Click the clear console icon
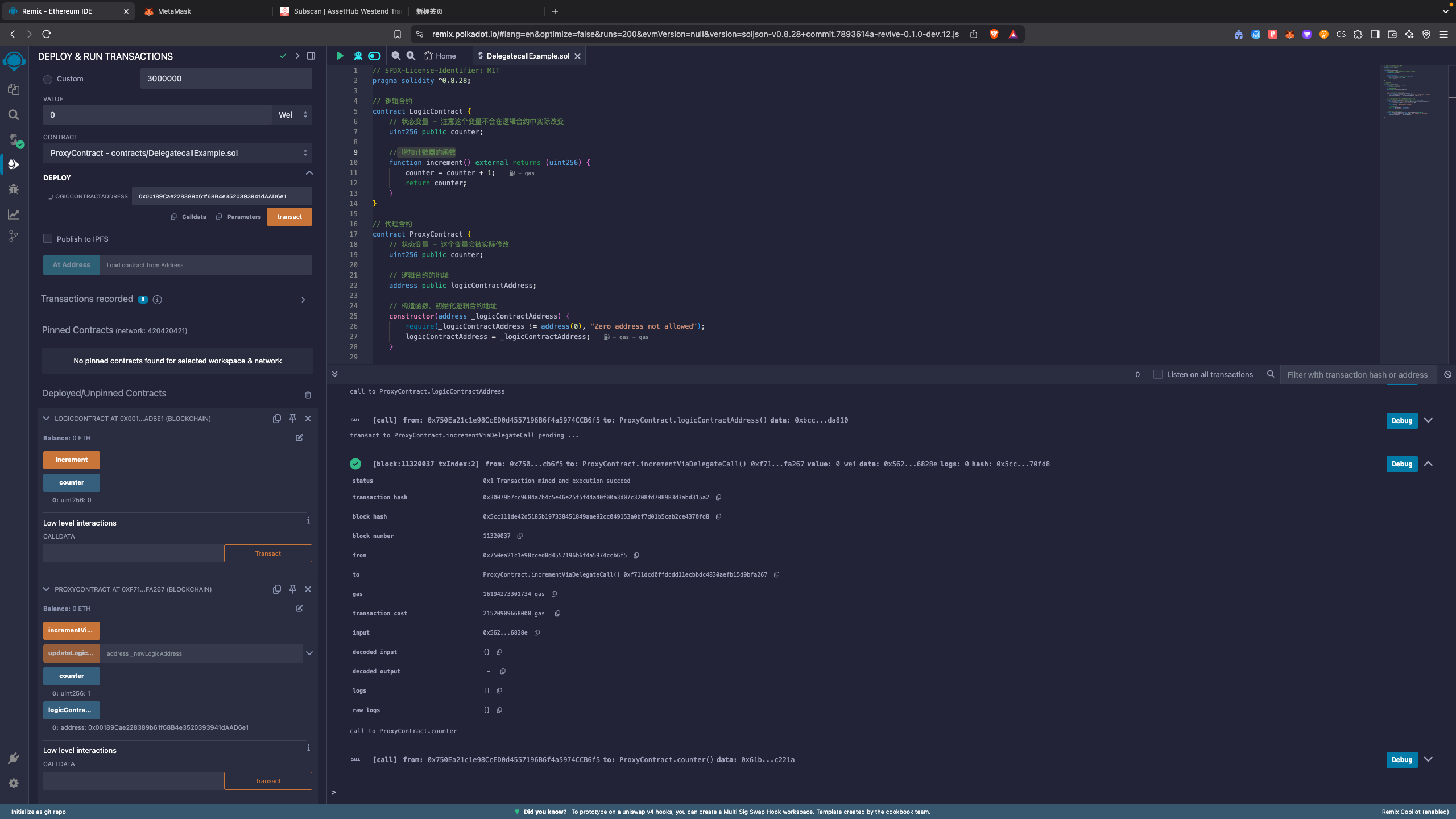This screenshot has height=819, width=1456. click(1447, 374)
